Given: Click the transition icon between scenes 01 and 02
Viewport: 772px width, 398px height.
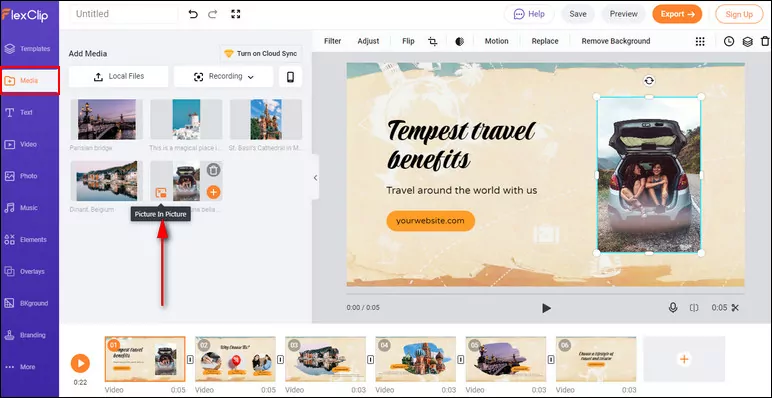Looking at the screenshot, I should (191, 360).
